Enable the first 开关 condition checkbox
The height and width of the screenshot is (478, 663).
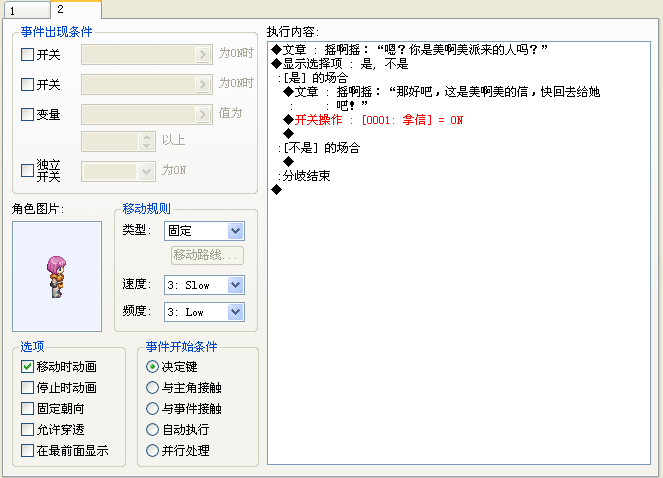27,55
